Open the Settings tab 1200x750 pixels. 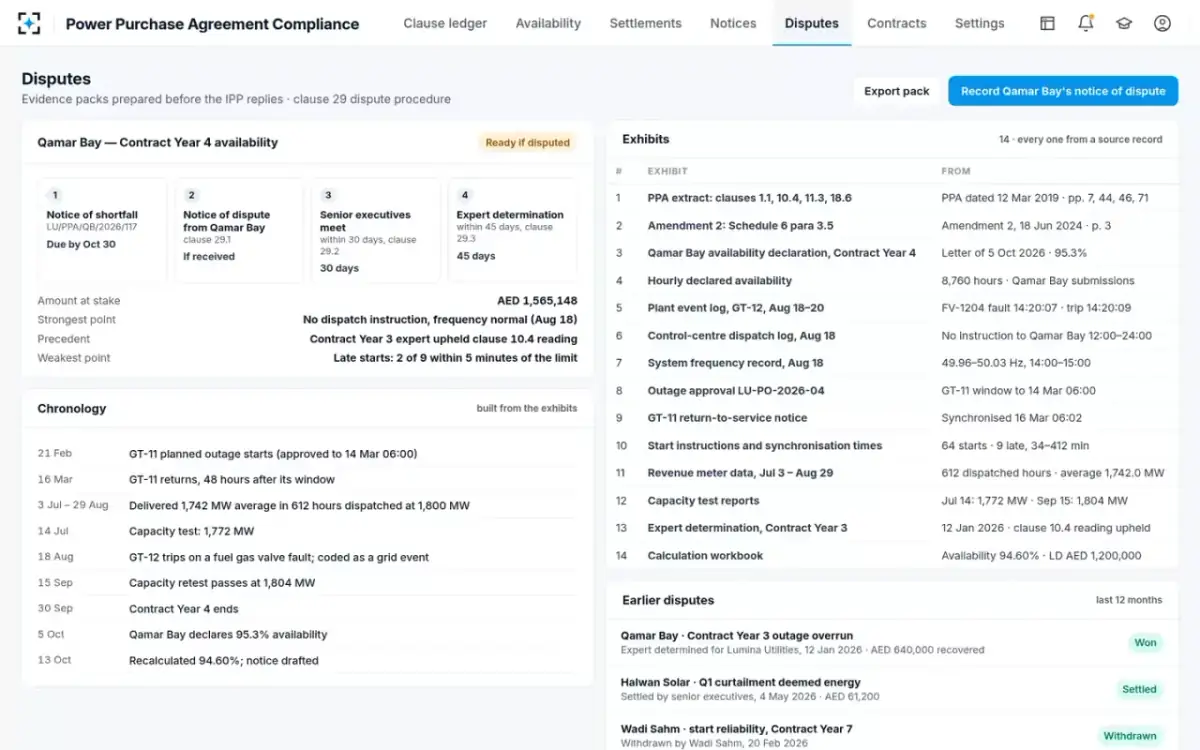tap(980, 23)
